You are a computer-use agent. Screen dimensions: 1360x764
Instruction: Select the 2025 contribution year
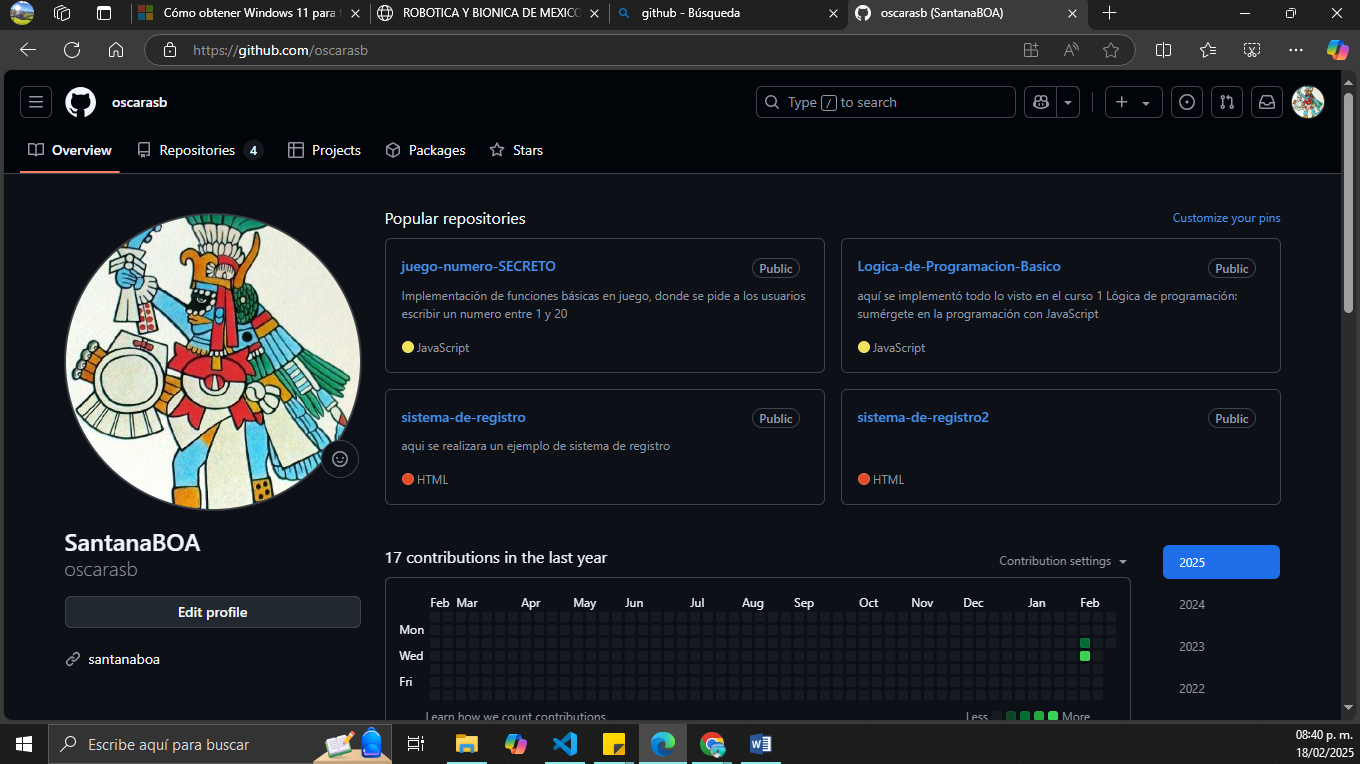1221,562
